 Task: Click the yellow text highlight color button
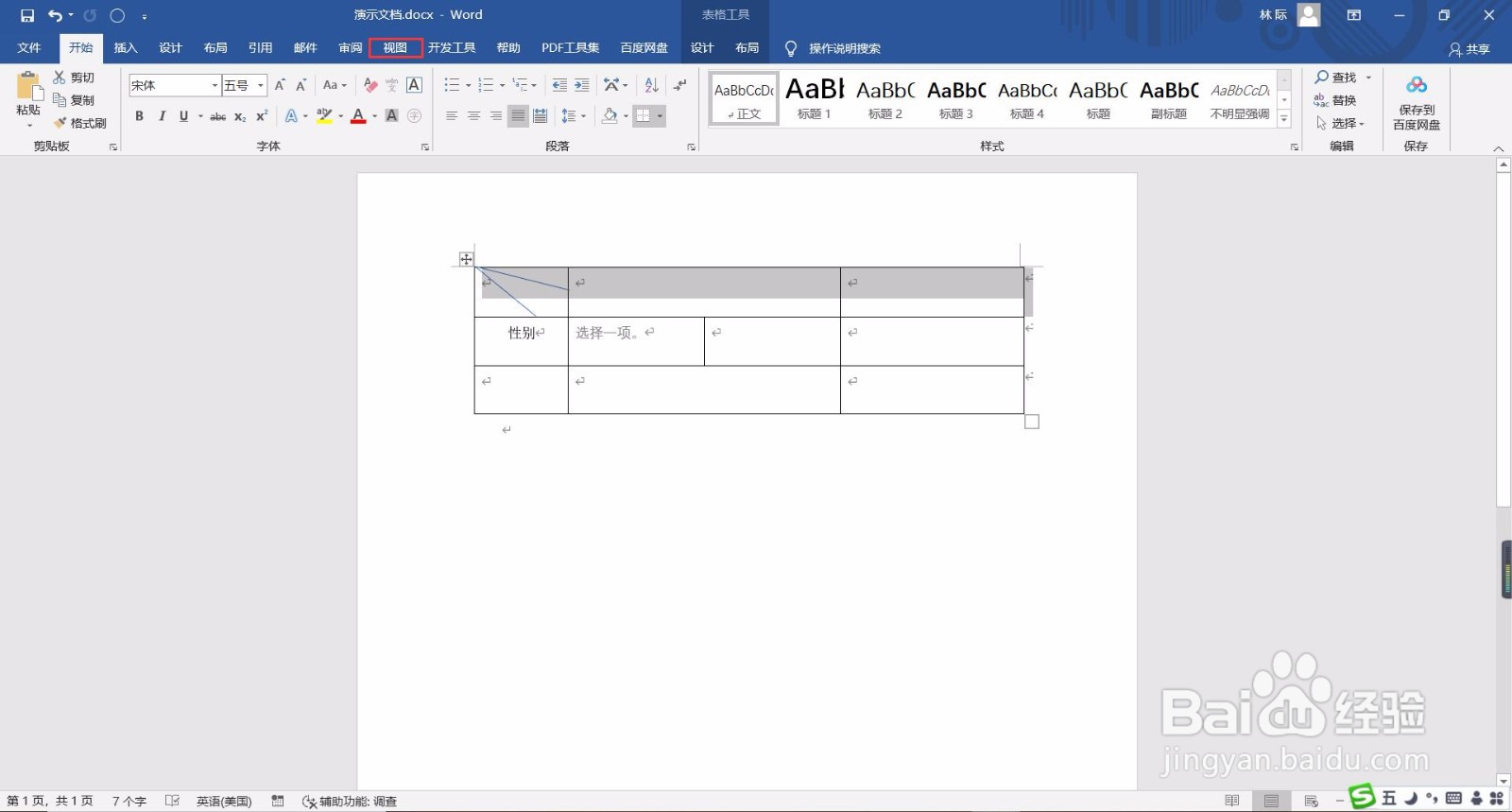[324, 116]
